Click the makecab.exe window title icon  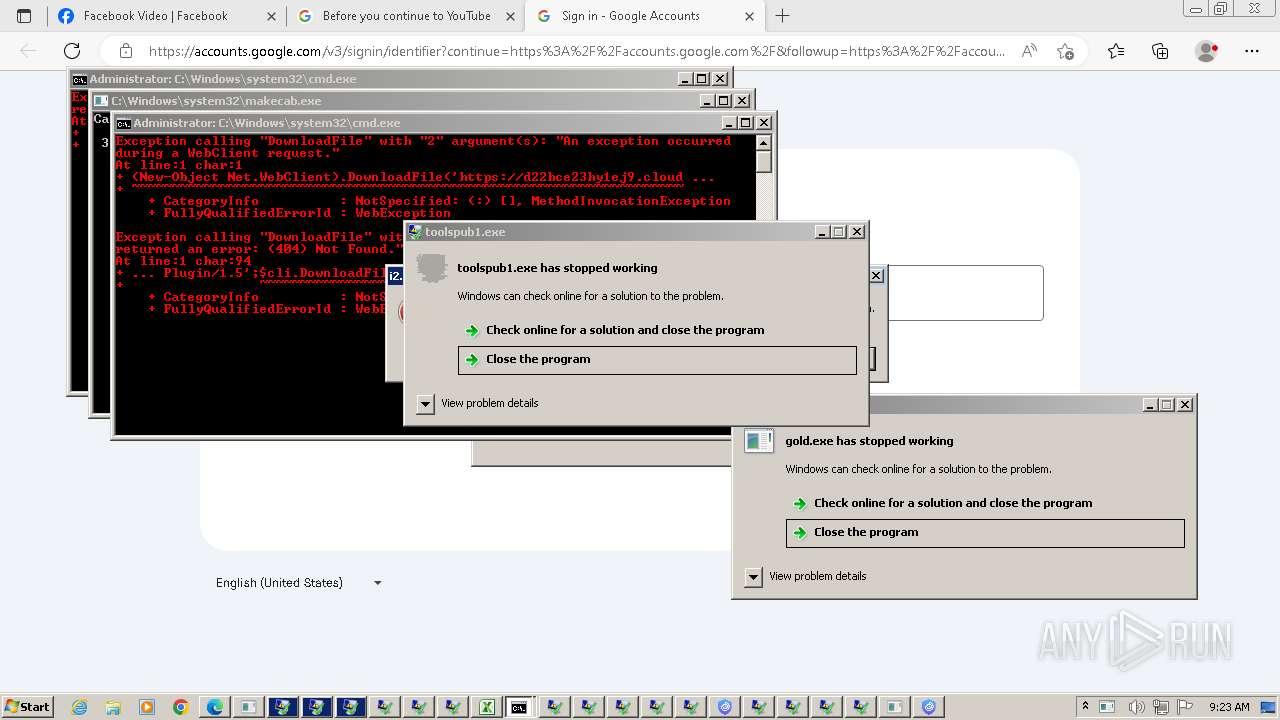101,101
